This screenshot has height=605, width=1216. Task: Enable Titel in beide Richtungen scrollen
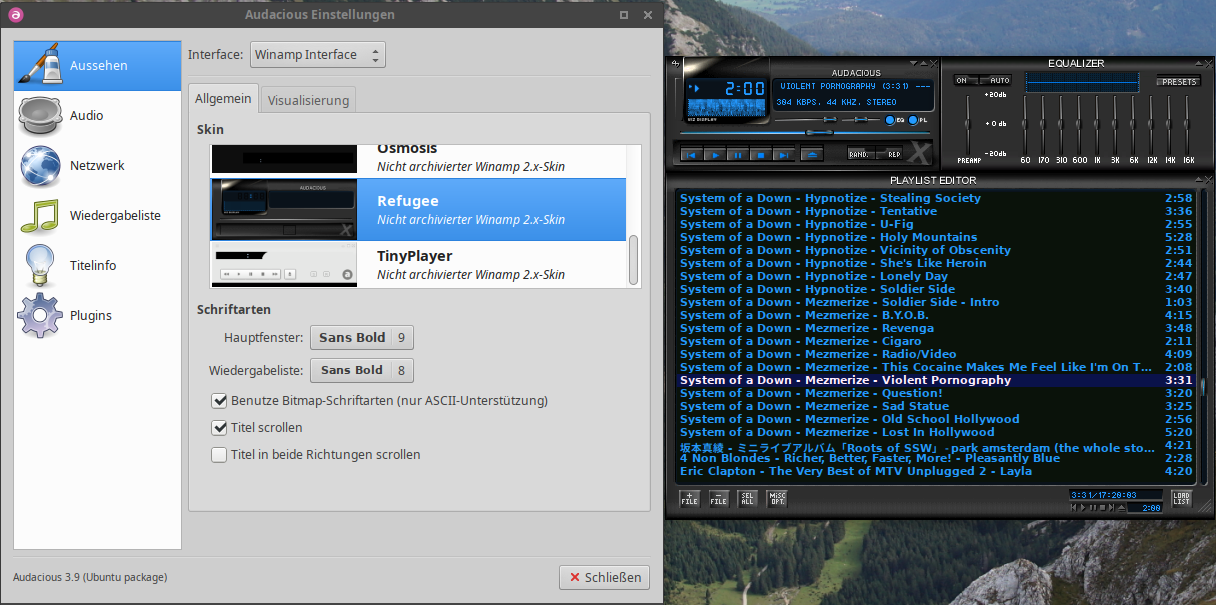tap(220, 454)
